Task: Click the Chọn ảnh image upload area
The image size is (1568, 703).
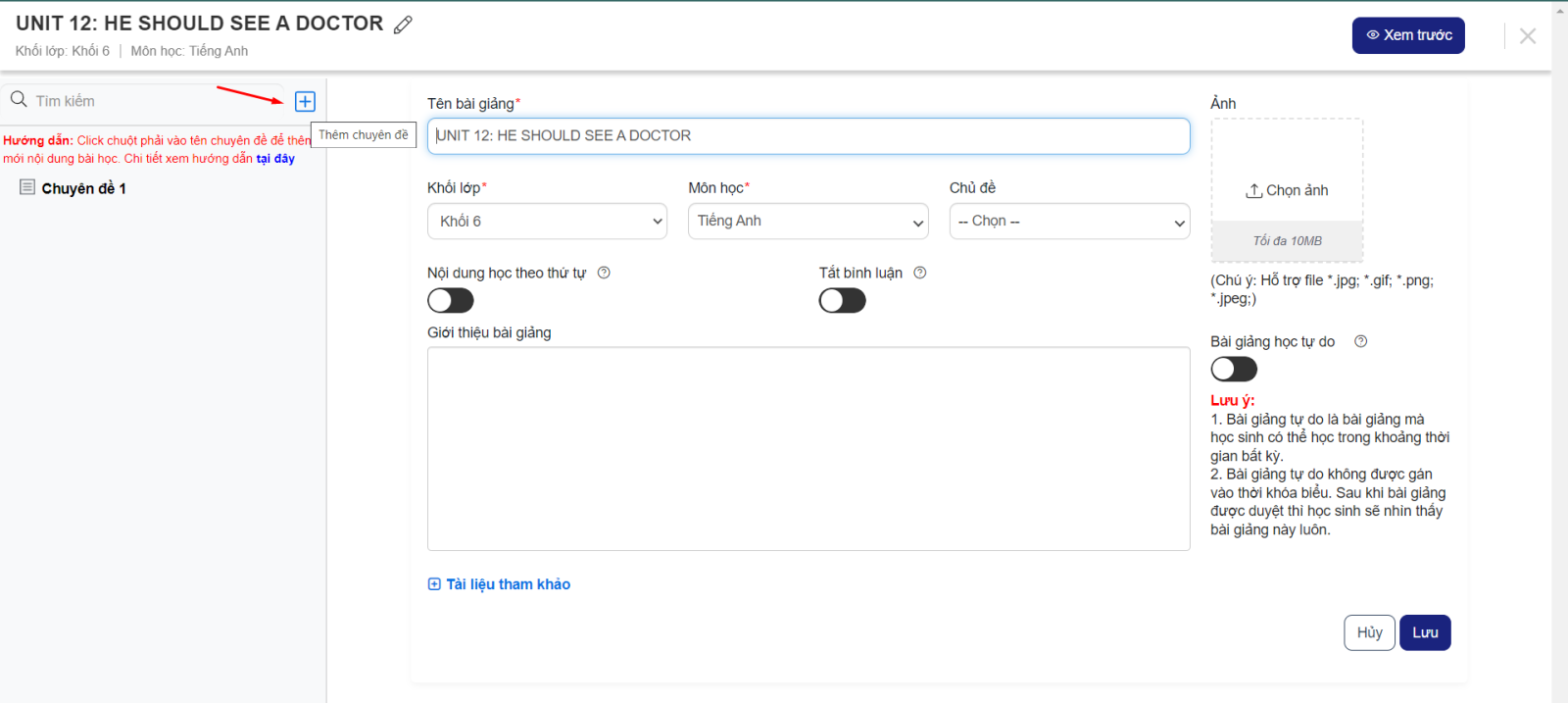Action: [x=1287, y=190]
